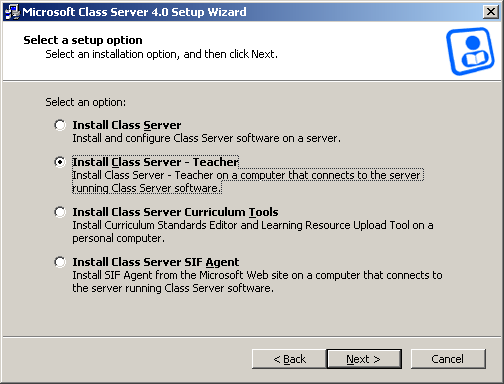Click the SIF Agent Microsoft Web site description
The image size is (504, 384).
(257, 282)
